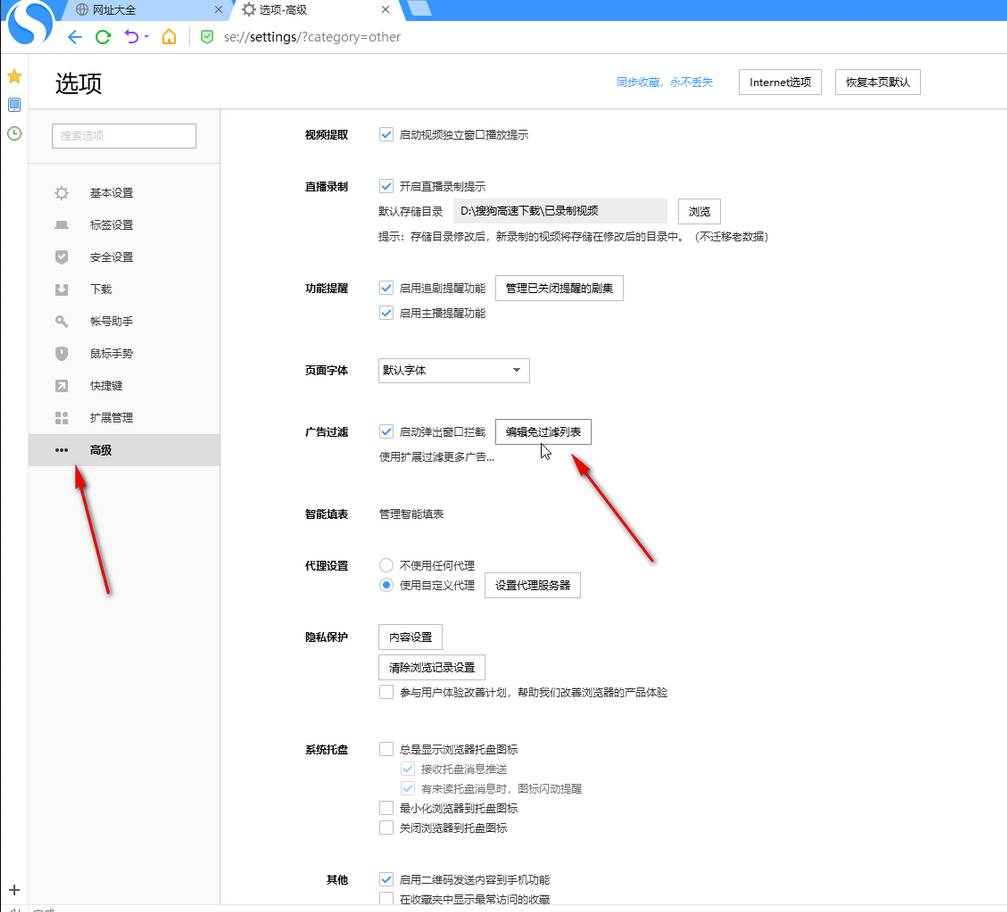
Task: Enable 最小化浏览器到托盘图标 checkbox
Action: coord(386,808)
